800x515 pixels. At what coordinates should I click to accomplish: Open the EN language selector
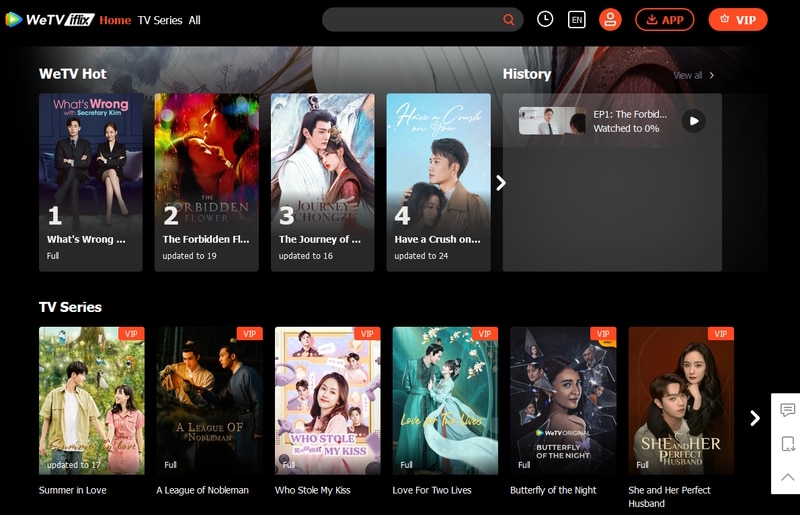(x=577, y=20)
